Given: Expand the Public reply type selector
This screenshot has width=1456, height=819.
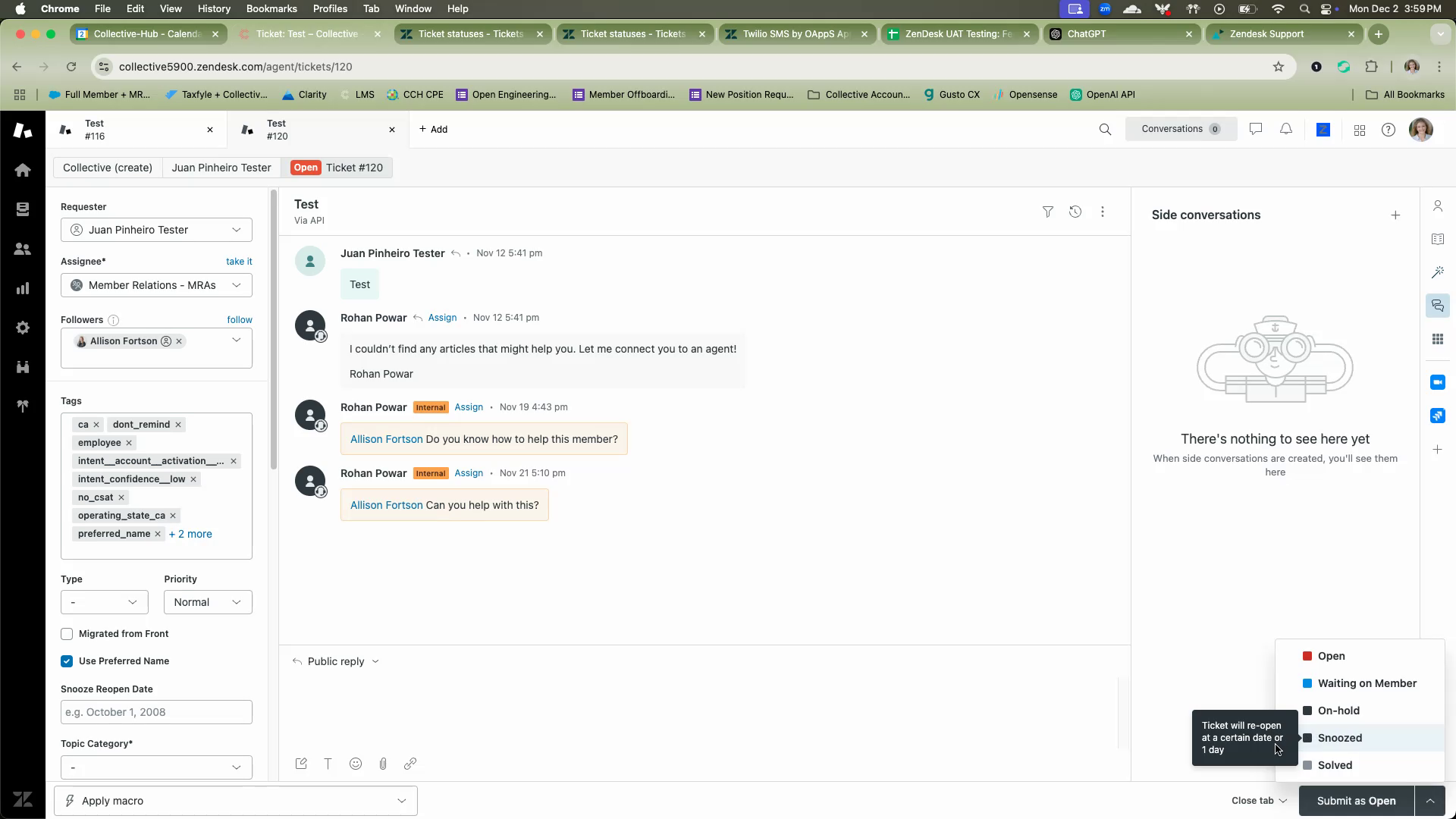Looking at the screenshot, I should pyautogui.click(x=336, y=661).
